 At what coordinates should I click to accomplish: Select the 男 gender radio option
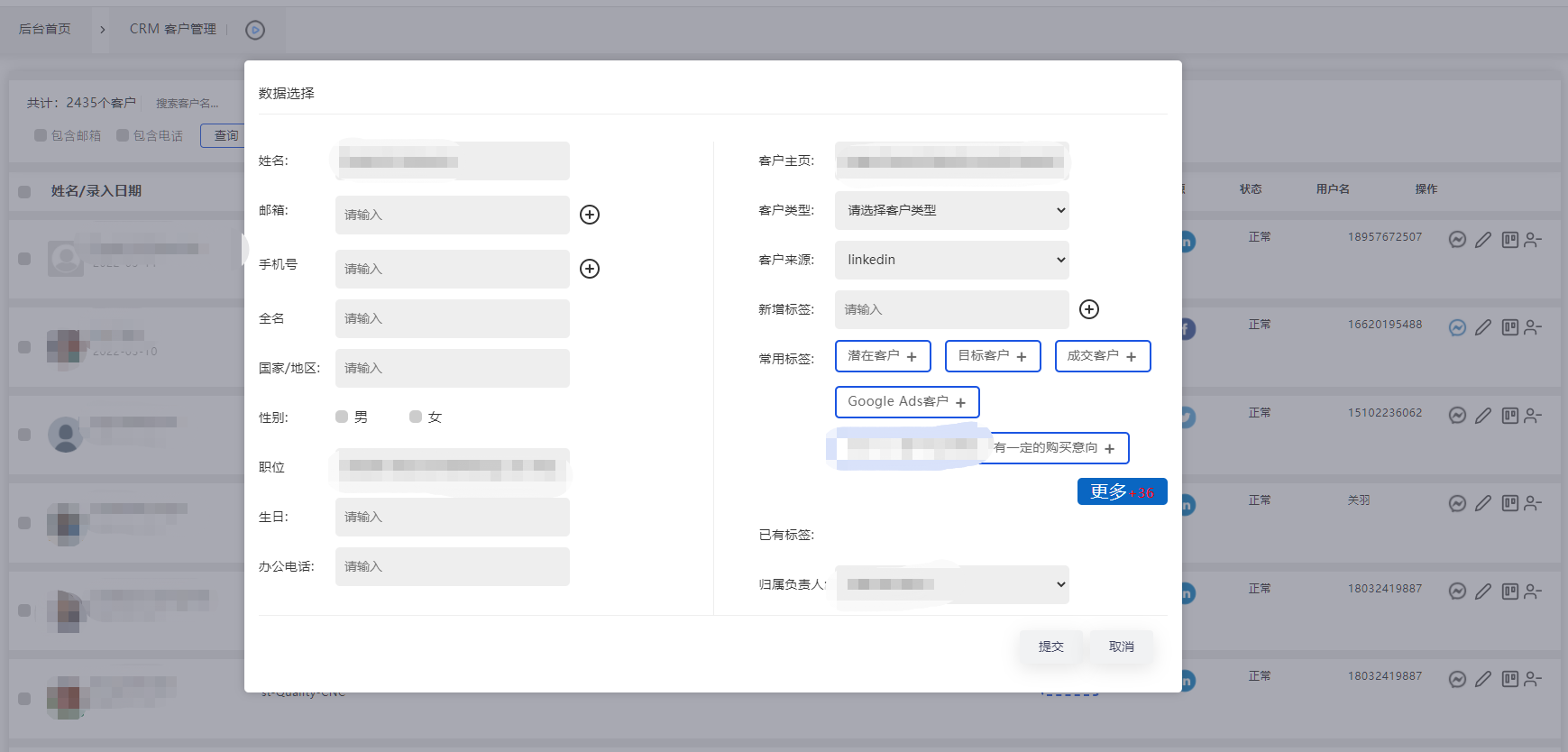coord(342,417)
